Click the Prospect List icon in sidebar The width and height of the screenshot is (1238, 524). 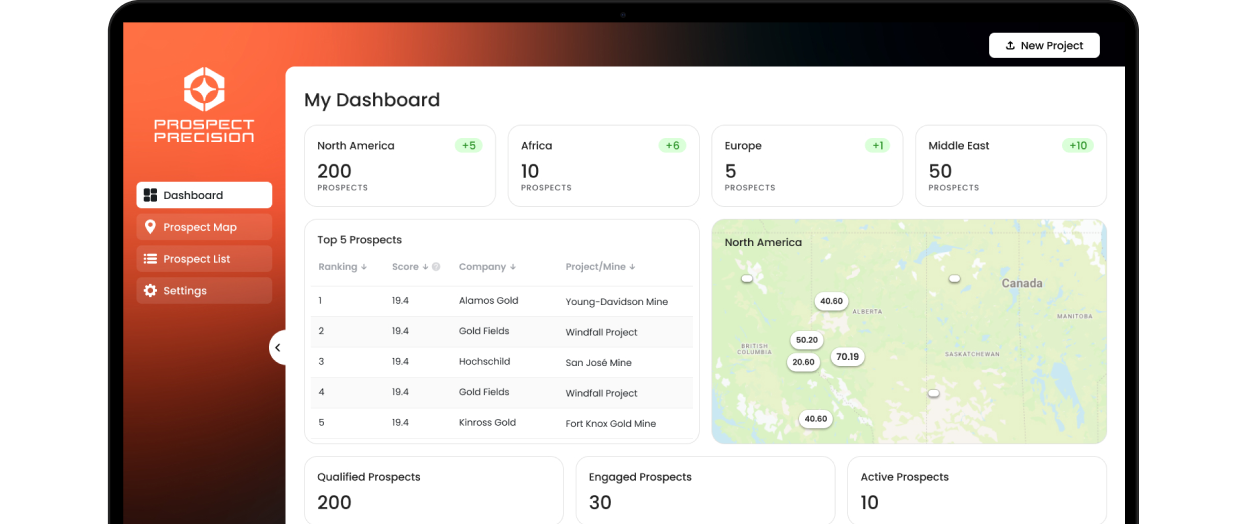tap(150, 259)
